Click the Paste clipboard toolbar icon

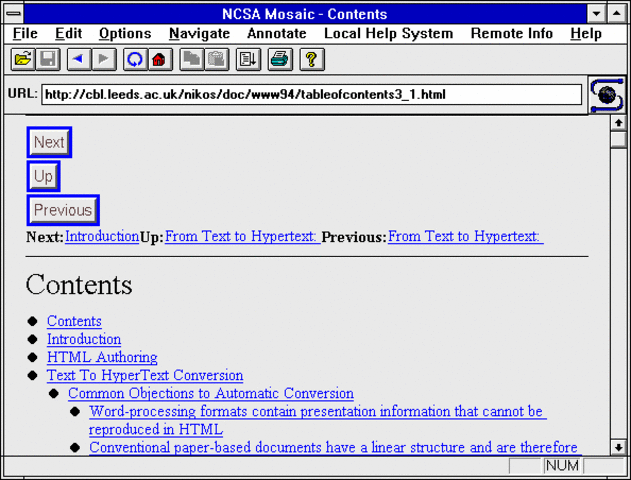(x=217, y=60)
